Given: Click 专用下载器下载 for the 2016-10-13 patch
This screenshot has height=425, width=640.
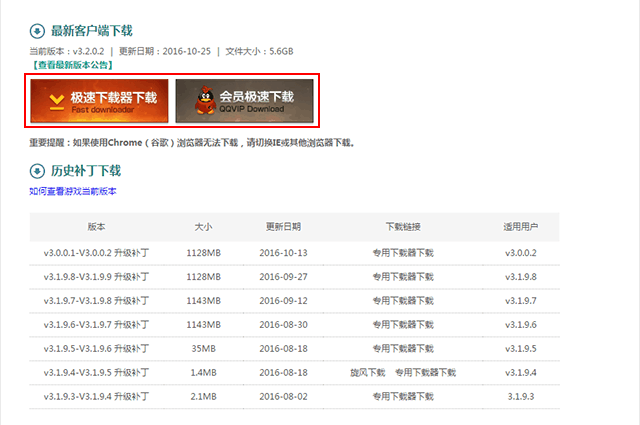Looking at the screenshot, I should tap(403, 253).
